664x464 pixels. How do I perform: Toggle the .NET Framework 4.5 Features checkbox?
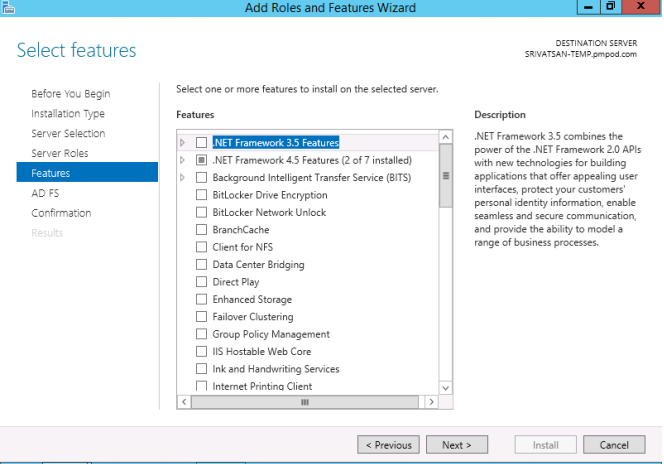202,160
